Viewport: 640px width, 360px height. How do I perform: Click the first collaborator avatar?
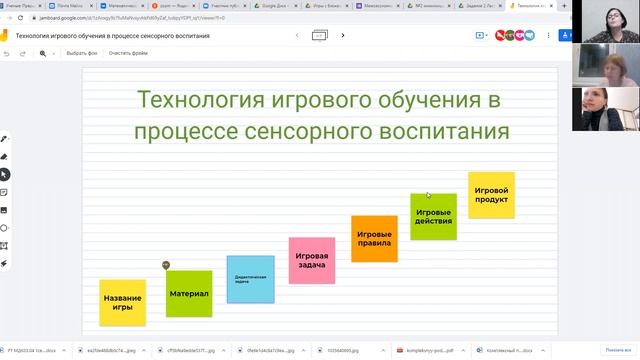pyautogui.click(x=500, y=36)
